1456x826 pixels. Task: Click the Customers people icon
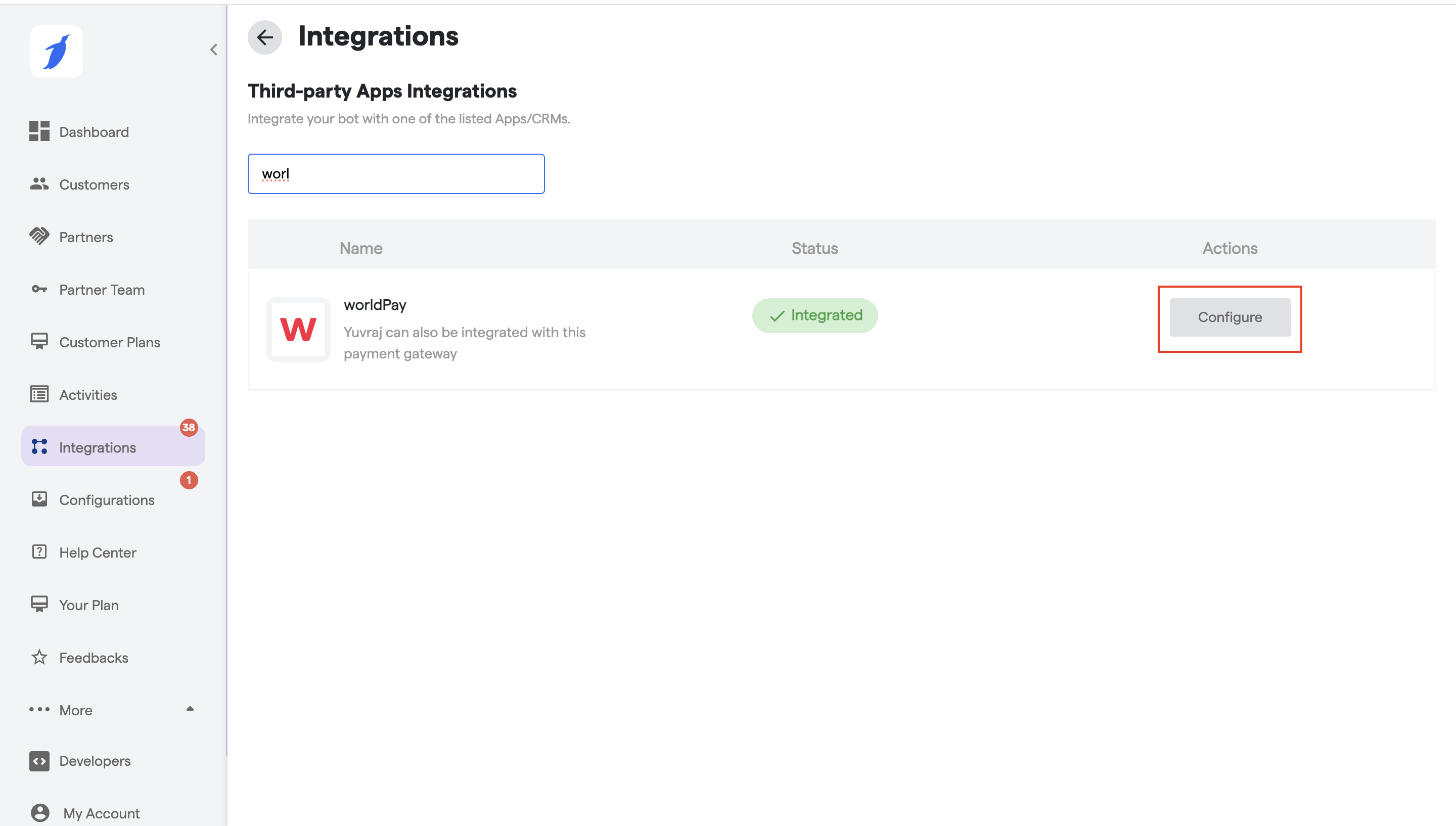(39, 184)
